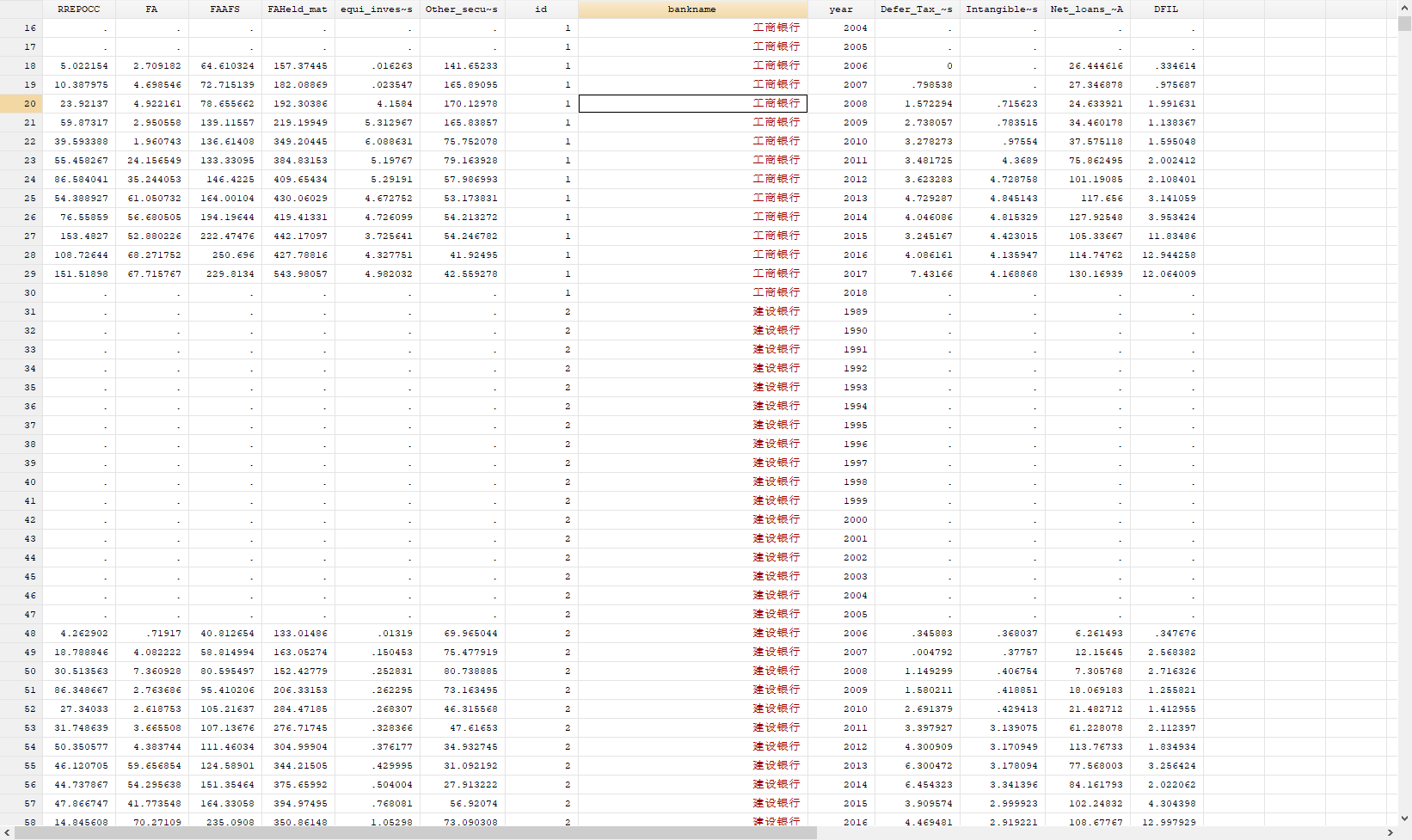
Task: Select the FA column header
Action: (x=151, y=9)
